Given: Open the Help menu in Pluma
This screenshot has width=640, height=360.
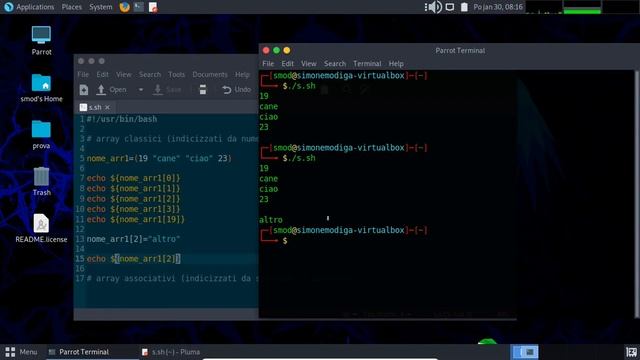Looking at the screenshot, I should (x=242, y=74).
